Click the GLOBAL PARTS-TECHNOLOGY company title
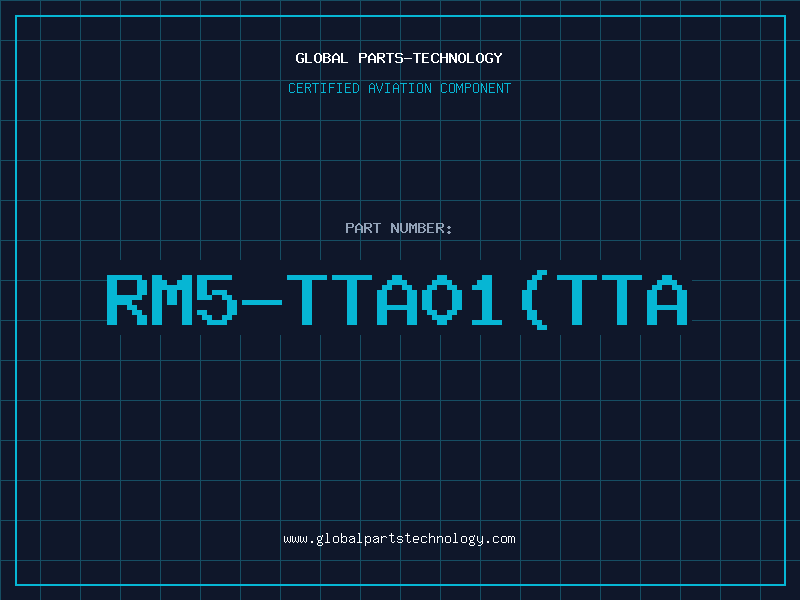Screen dimensions: 800x600 point(399,58)
